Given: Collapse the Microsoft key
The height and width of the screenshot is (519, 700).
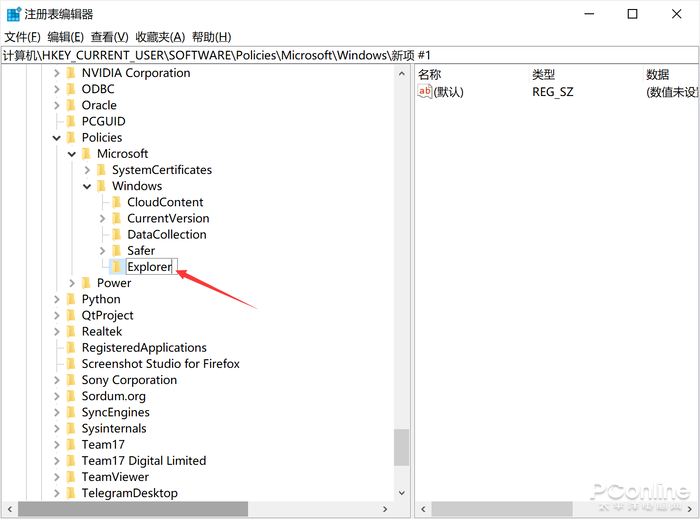Looking at the screenshot, I should point(72,154).
